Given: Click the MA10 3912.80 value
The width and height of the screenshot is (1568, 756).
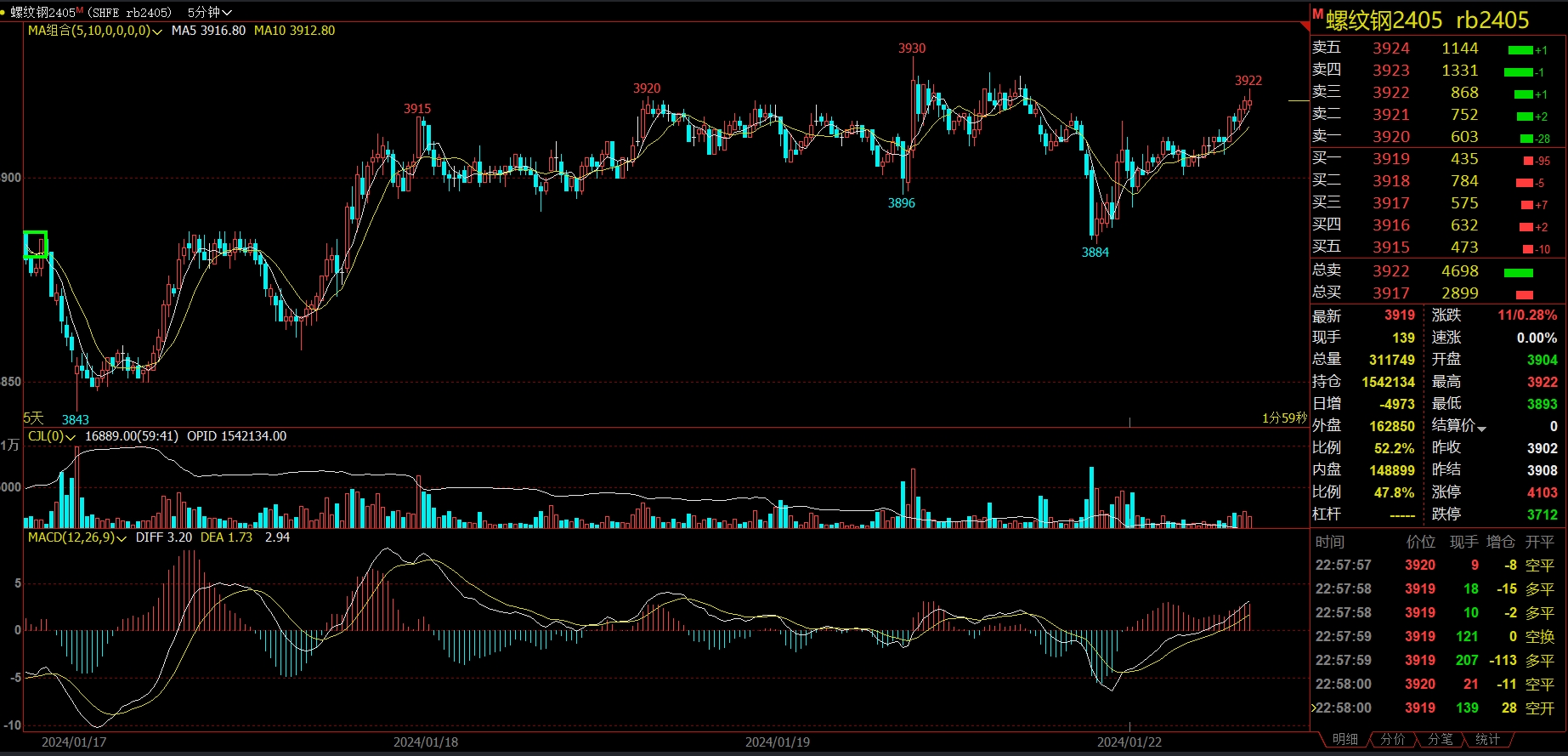Looking at the screenshot, I should coord(294,31).
